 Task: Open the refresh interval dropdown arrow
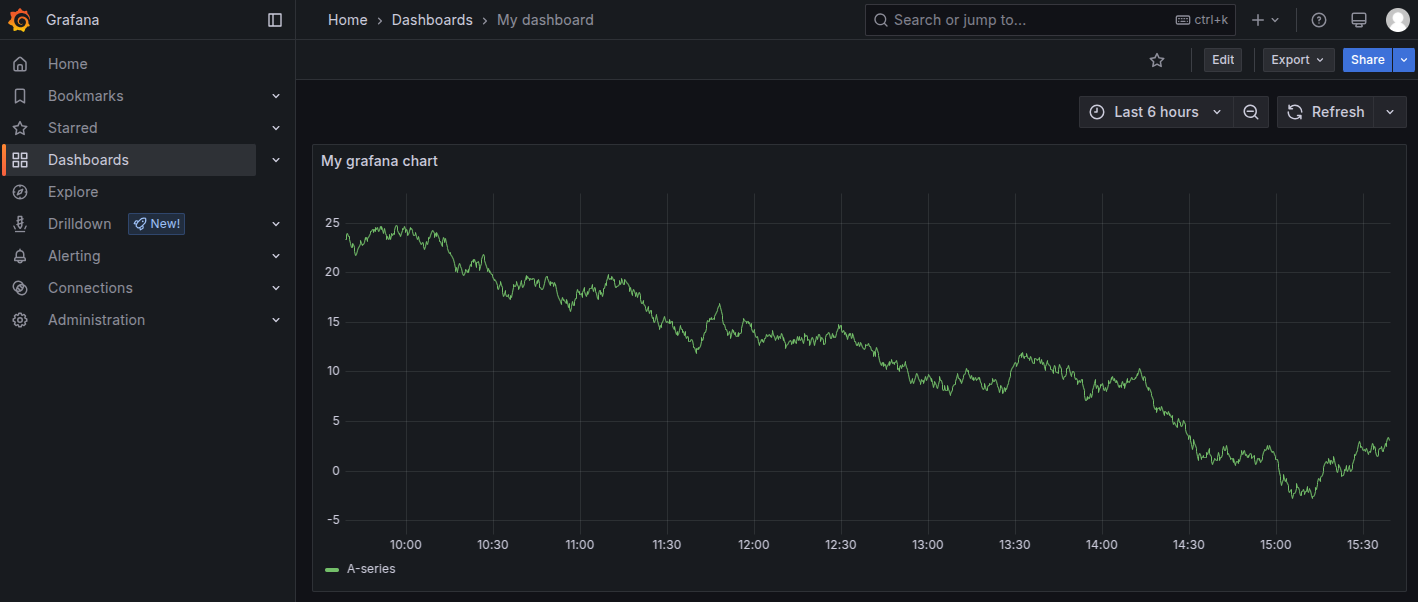click(x=1390, y=112)
